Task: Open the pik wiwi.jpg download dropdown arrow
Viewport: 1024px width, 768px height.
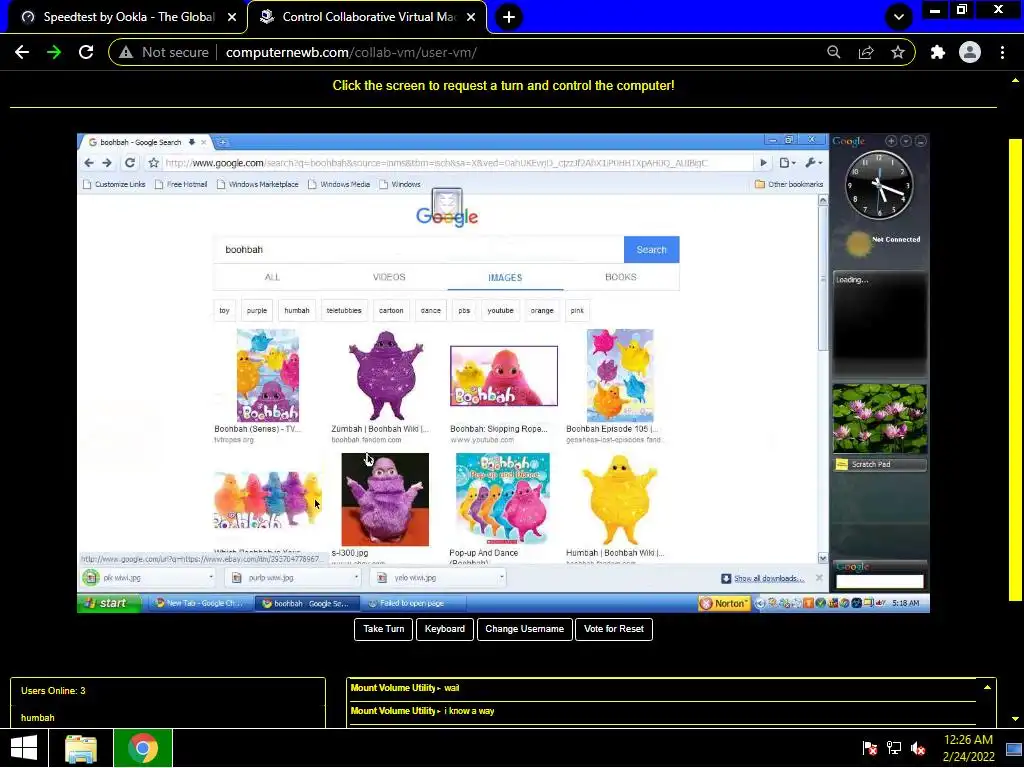Action: 211,577
